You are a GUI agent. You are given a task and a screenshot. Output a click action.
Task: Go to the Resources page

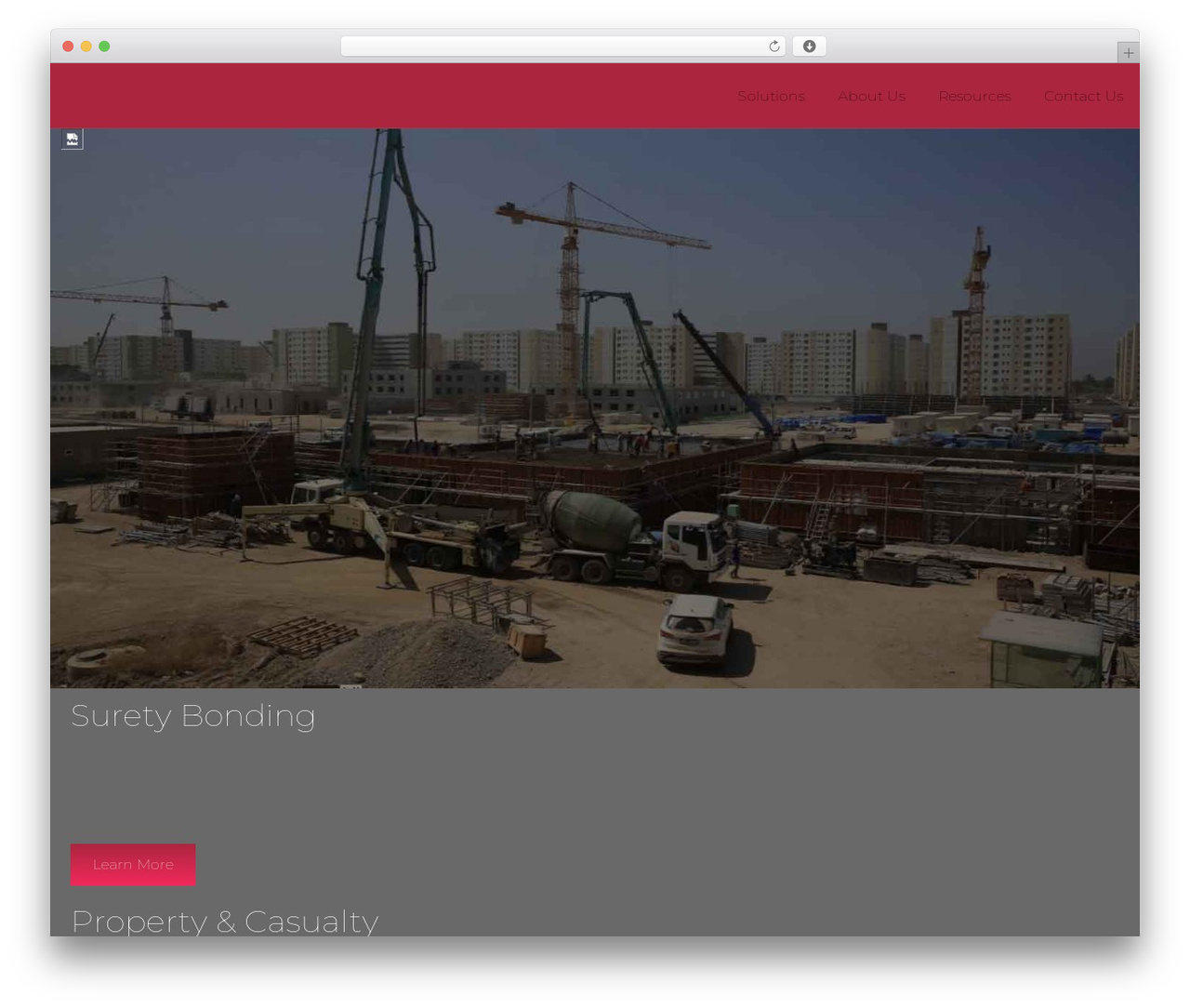(974, 96)
